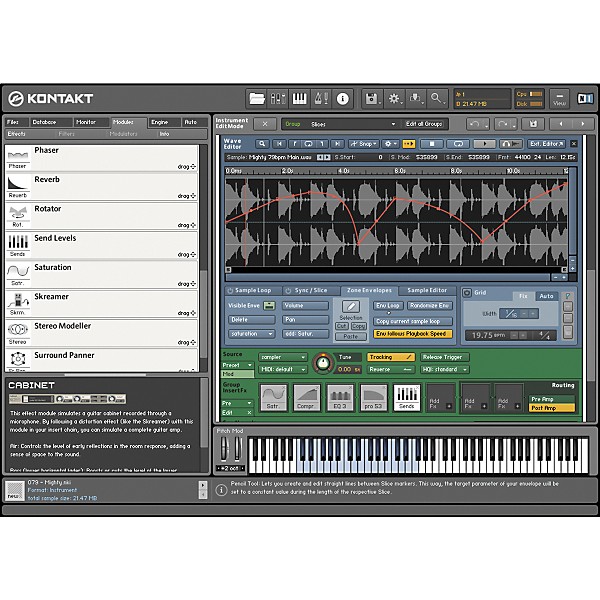
Task: Redo the last undone action
Action: 506,124
